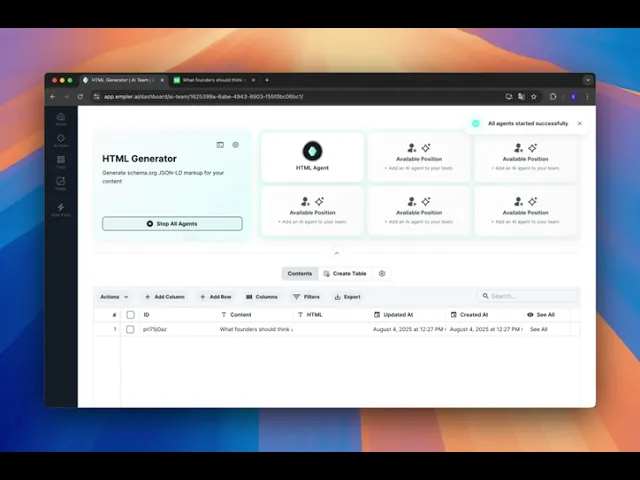This screenshot has width=640, height=480.
Task: Open the Tools grid icon in sidebar
Action: click(61, 162)
